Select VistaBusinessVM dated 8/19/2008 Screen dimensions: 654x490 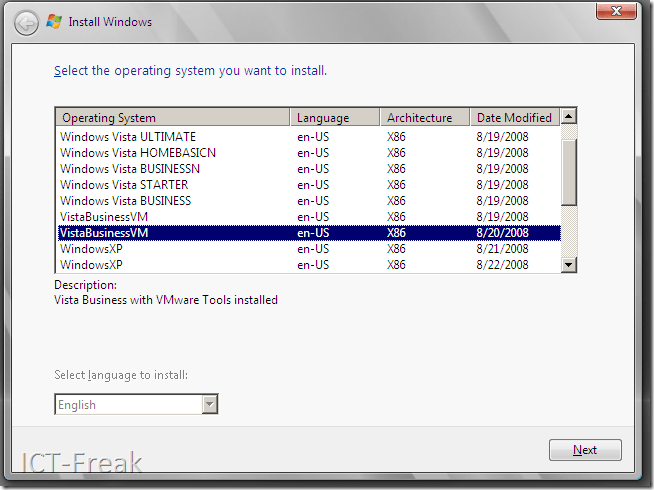[x=104, y=217]
